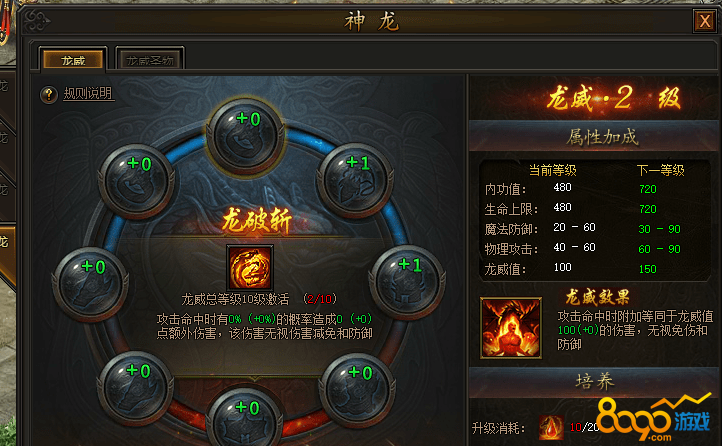Click the upper-left orb showing +0
Image resolution: width=722 pixels, height=446 pixels.
(136, 181)
